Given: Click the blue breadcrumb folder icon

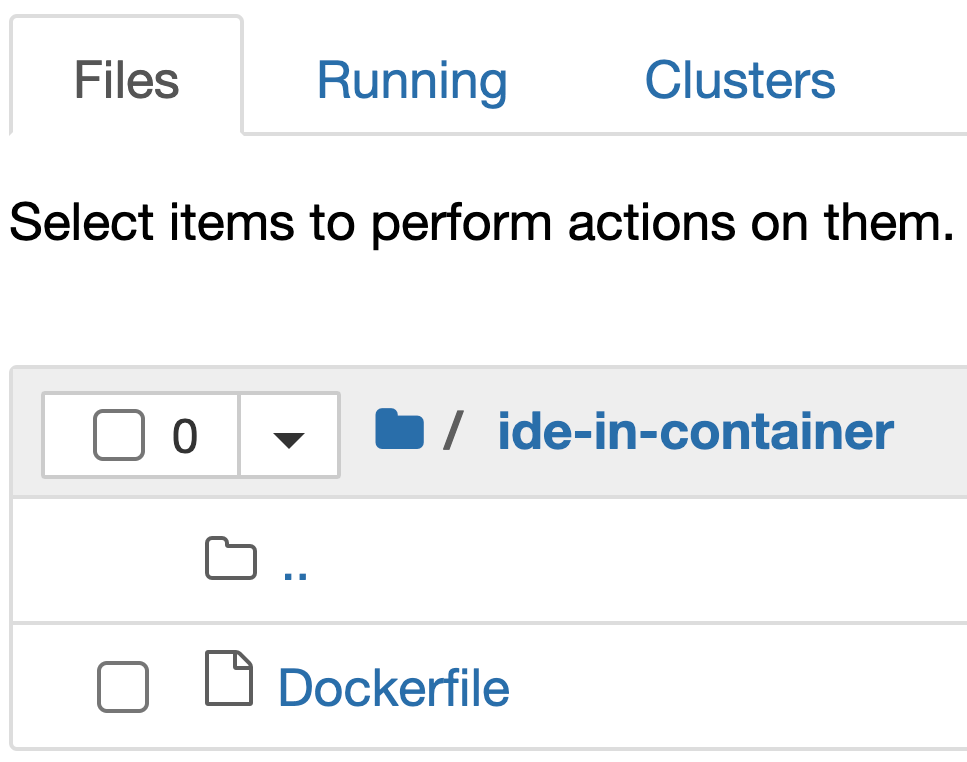Looking at the screenshot, I should 399,428.
